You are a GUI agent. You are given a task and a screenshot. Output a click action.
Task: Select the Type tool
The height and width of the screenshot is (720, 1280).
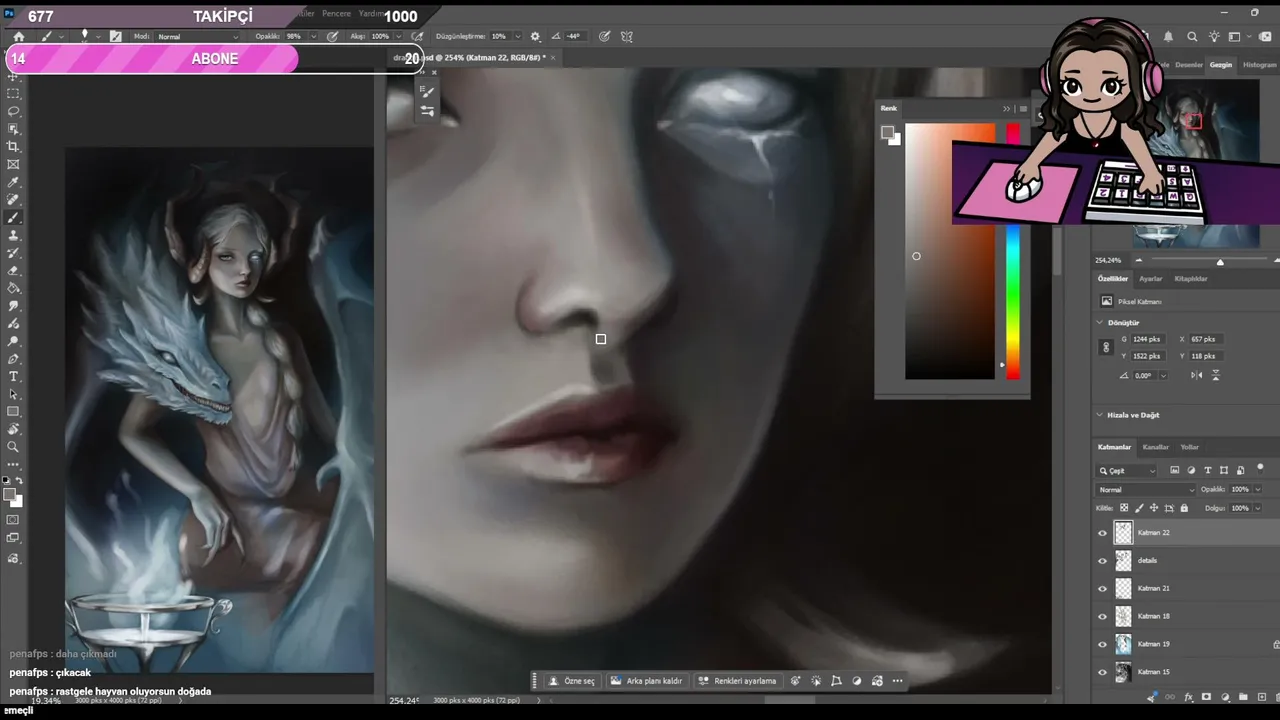[x=13, y=377]
